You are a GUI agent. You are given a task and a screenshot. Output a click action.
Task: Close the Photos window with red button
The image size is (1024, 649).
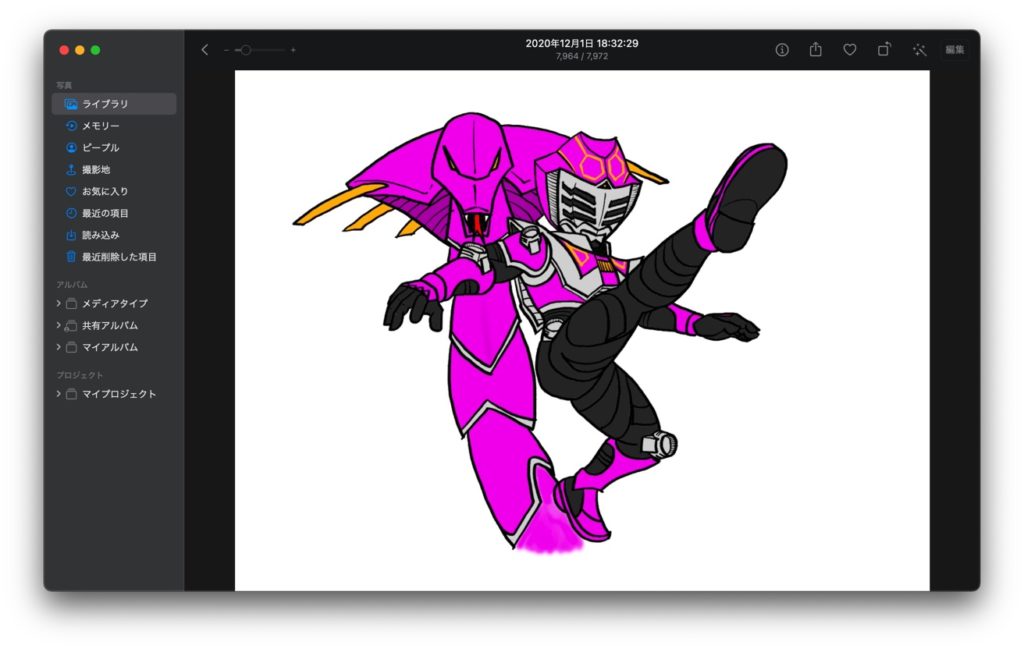tap(64, 50)
